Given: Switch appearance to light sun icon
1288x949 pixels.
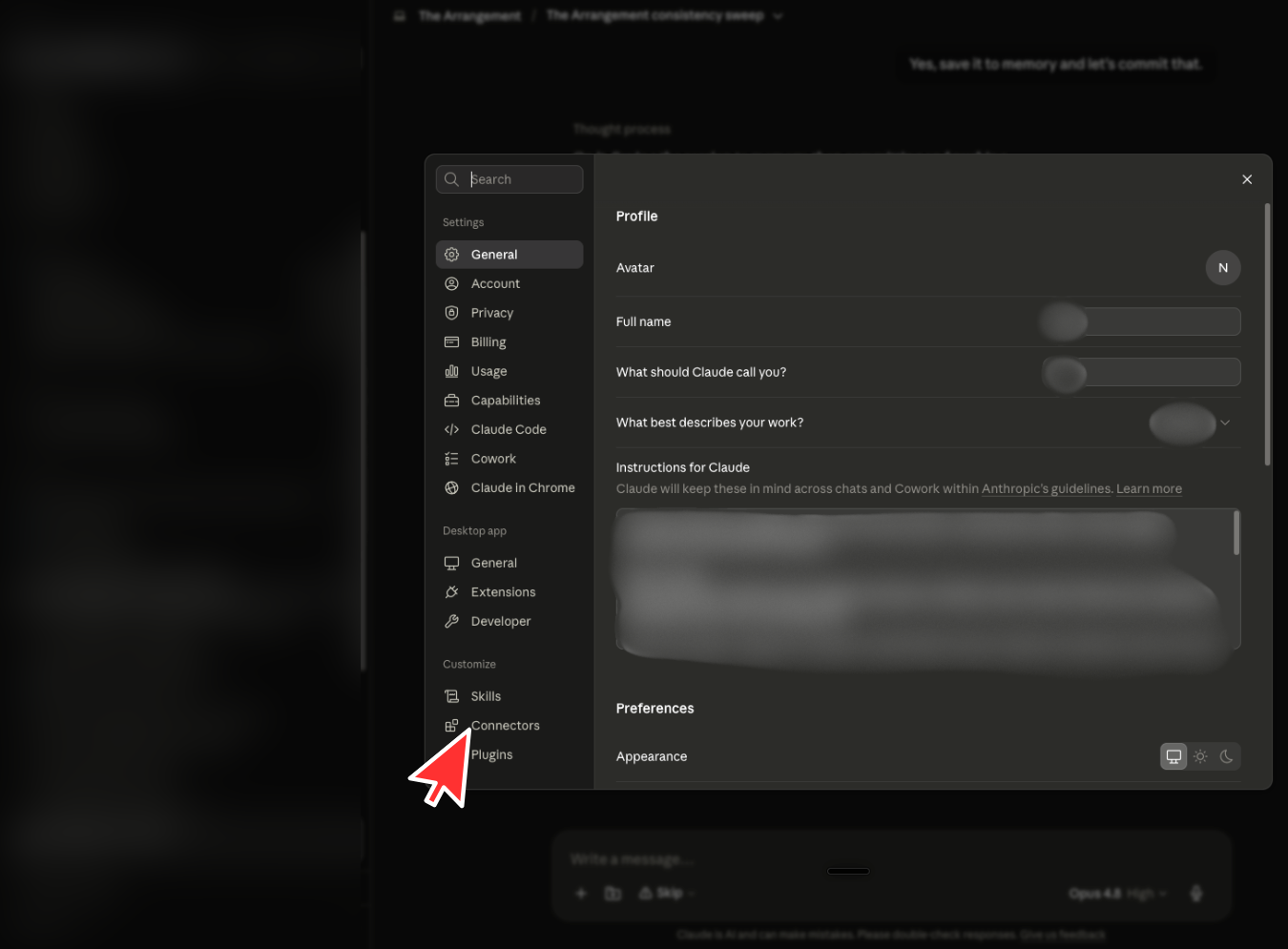Looking at the screenshot, I should [x=1200, y=756].
